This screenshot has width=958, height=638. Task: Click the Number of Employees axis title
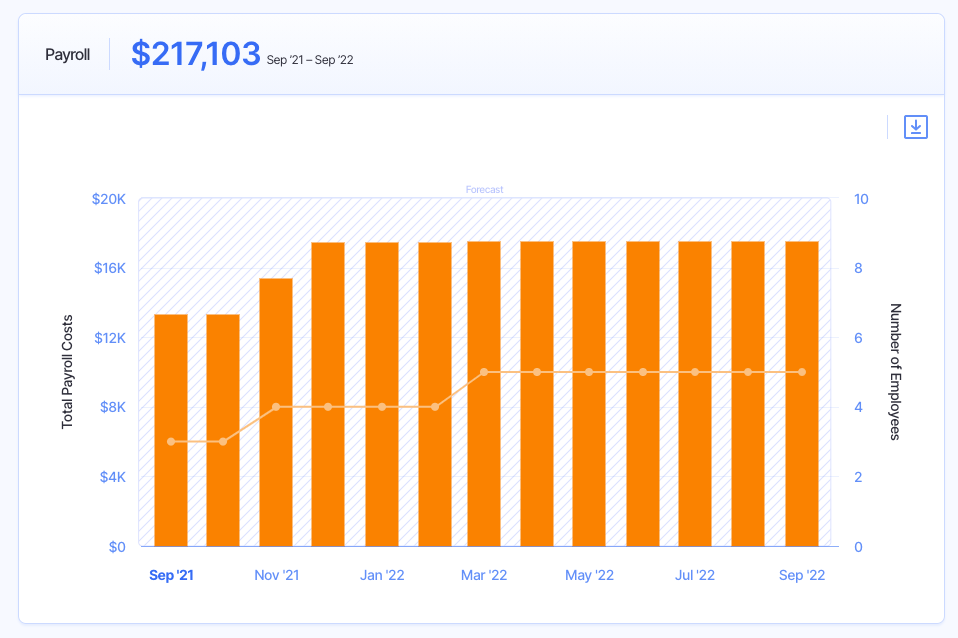click(x=895, y=372)
